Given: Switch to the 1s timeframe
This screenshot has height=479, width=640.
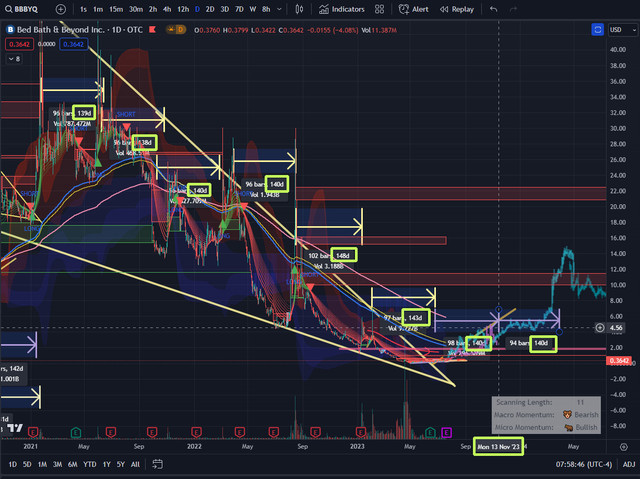Looking at the screenshot, I should pyautogui.click(x=83, y=9).
